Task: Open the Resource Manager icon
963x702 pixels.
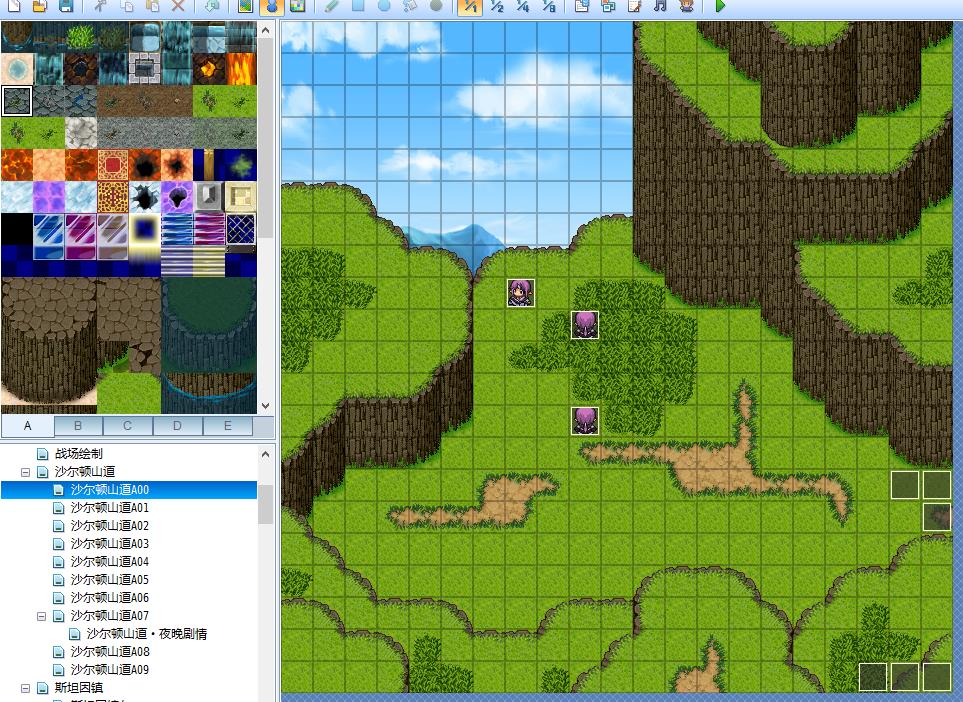Action: (x=608, y=6)
